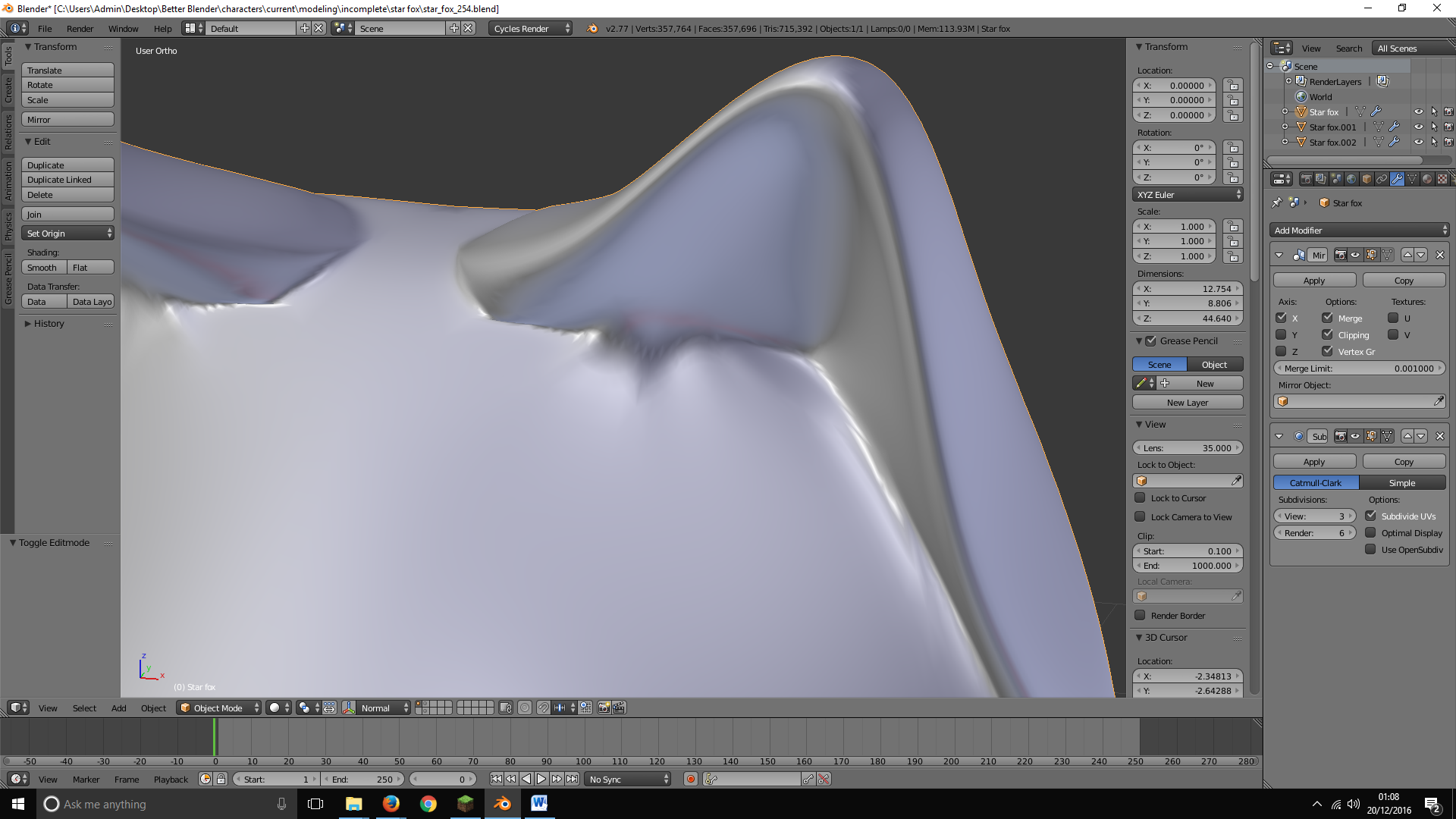Open the Object menu in the 3D view header
This screenshot has width=1456, height=819.
[153, 708]
